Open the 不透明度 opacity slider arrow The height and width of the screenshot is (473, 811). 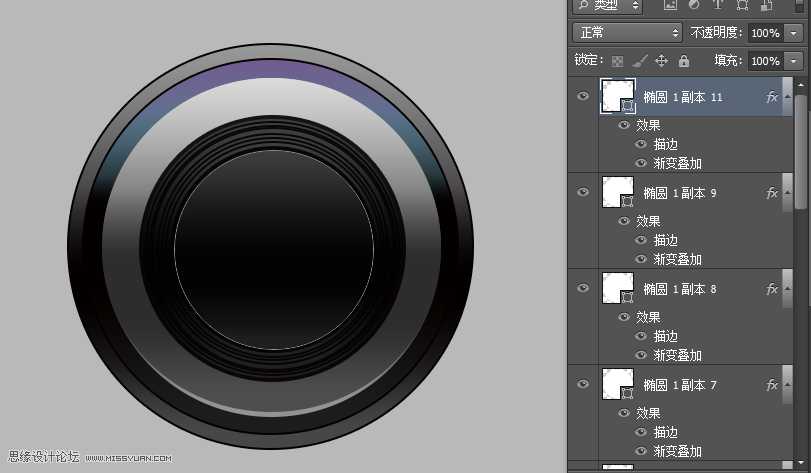coord(794,33)
